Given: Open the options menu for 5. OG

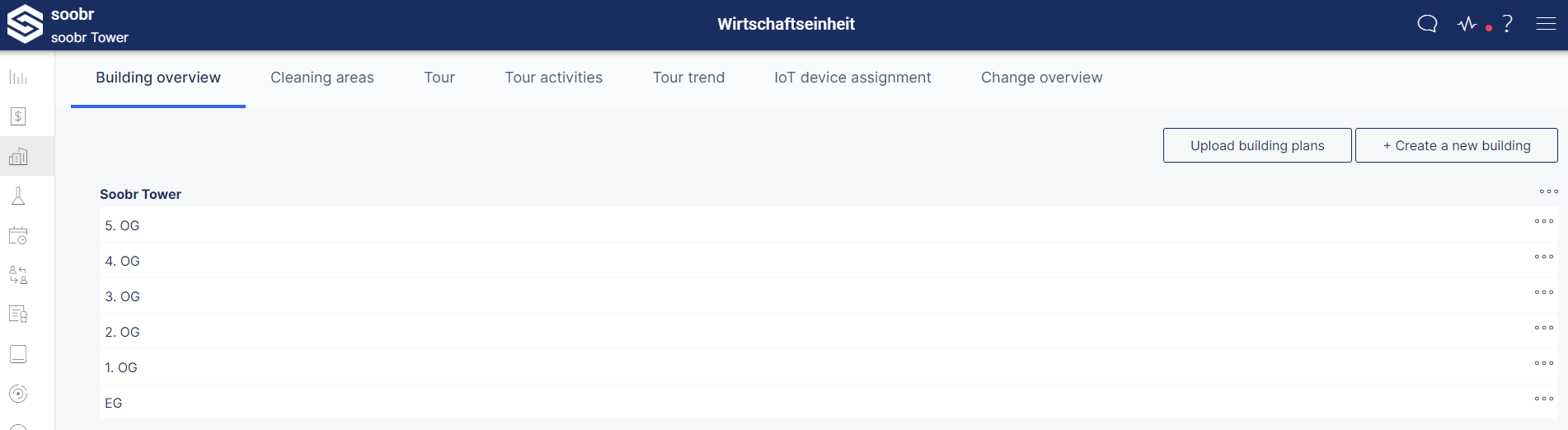Looking at the screenshot, I should pyautogui.click(x=1543, y=221).
